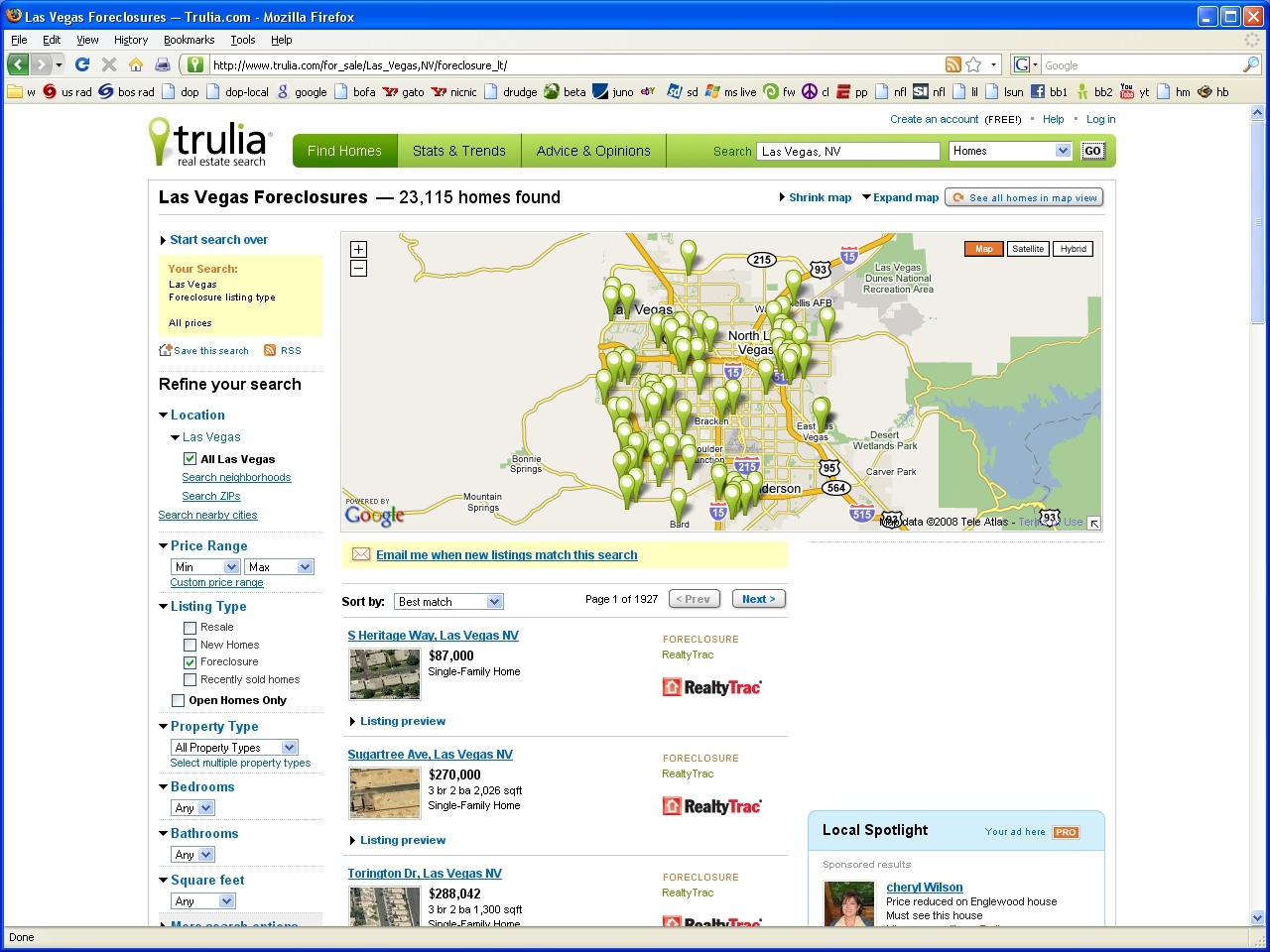Image resolution: width=1270 pixels, height=952 pixels.
Task: Open the Max price dropdown
Action: [x=279, y=567]
